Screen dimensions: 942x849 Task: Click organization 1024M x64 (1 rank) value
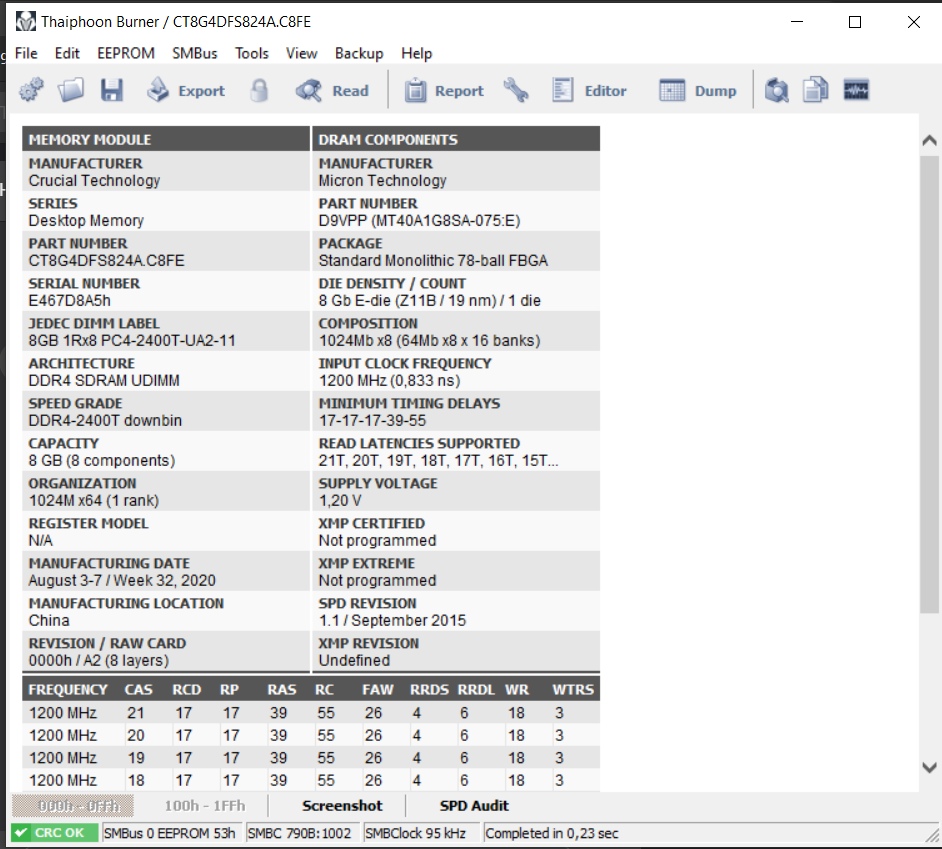pos(94,501)
